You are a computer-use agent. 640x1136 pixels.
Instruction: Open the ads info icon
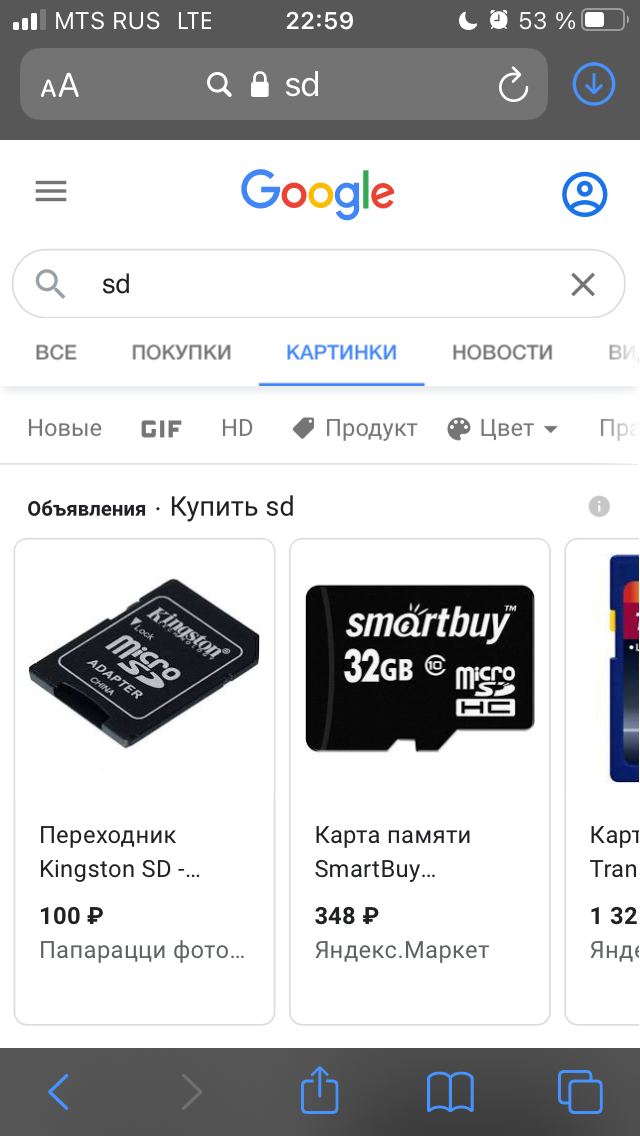(599, 506)
